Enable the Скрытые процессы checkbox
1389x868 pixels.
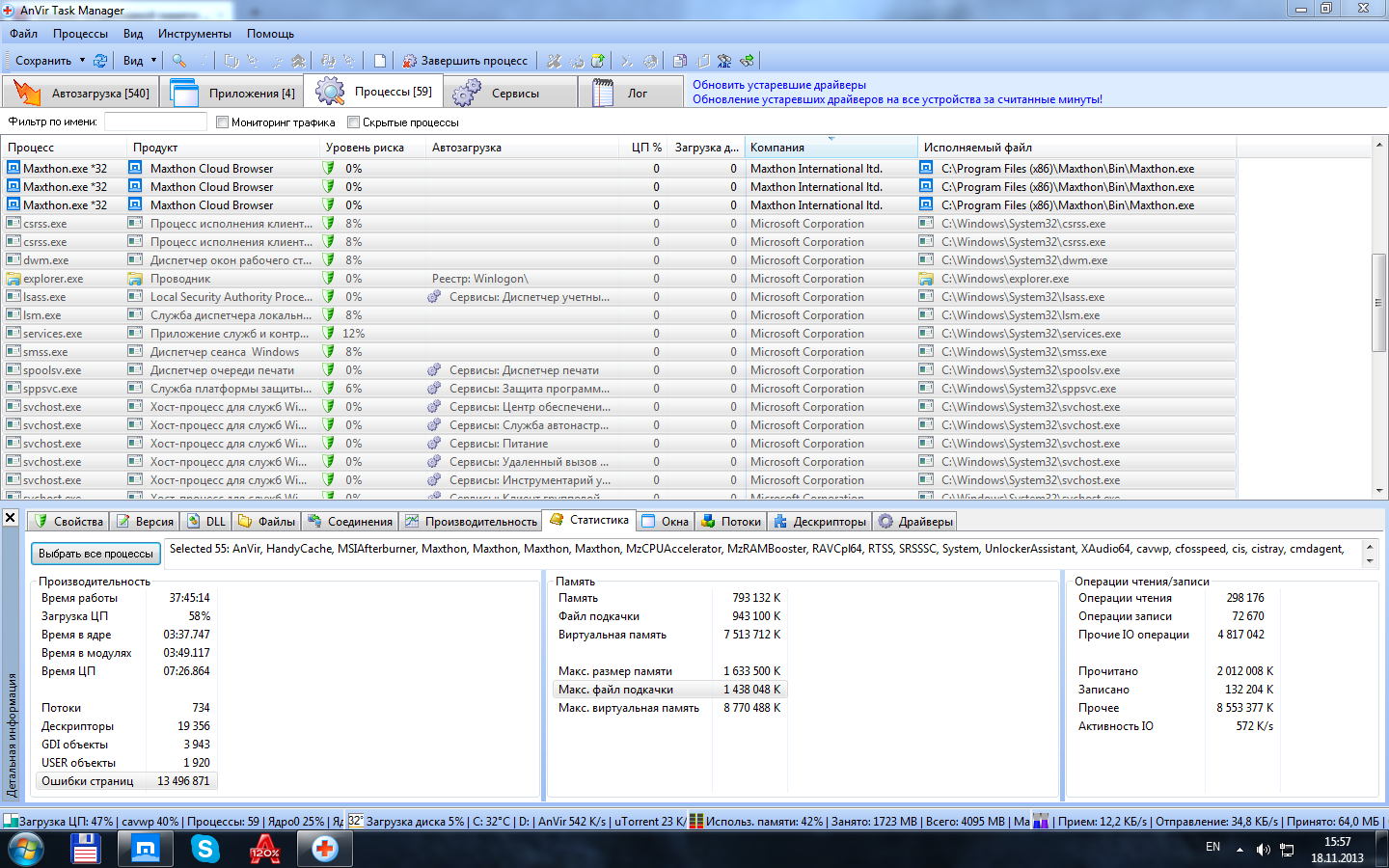(x=354, y=122)
